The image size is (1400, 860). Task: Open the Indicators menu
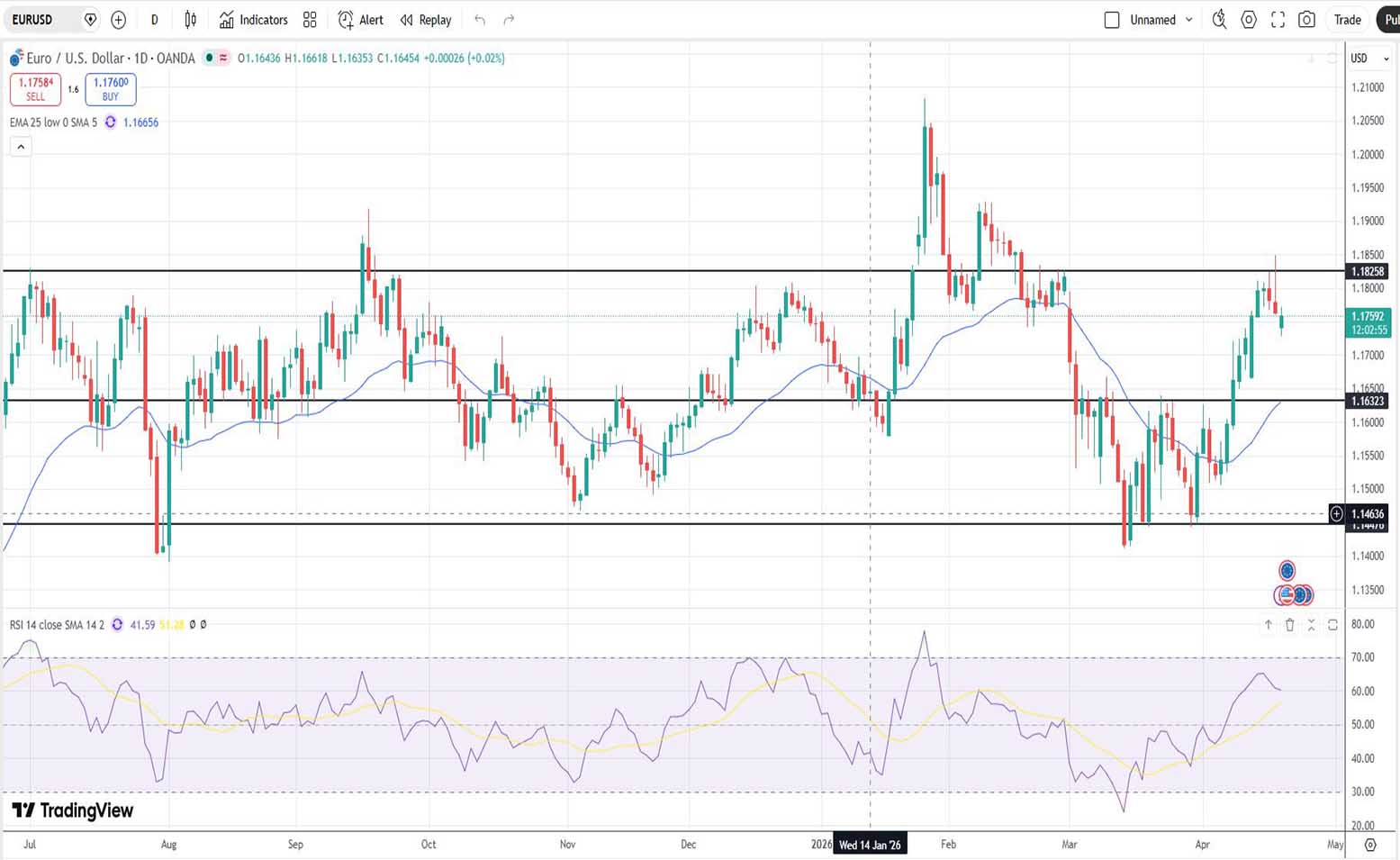tap(253, 20)
